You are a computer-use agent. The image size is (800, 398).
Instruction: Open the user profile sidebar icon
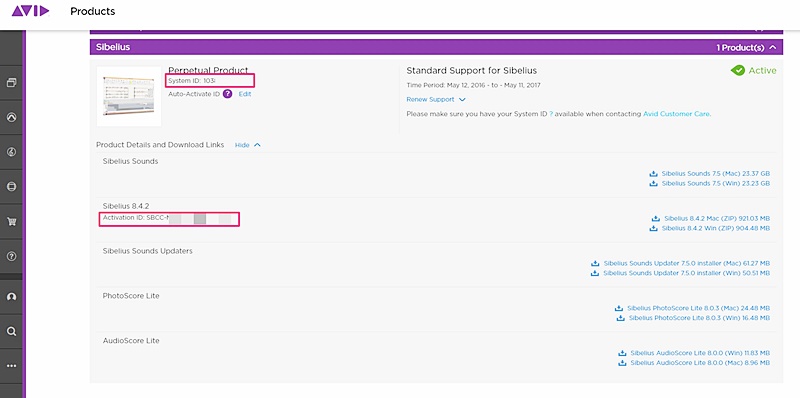click(11, 297)
